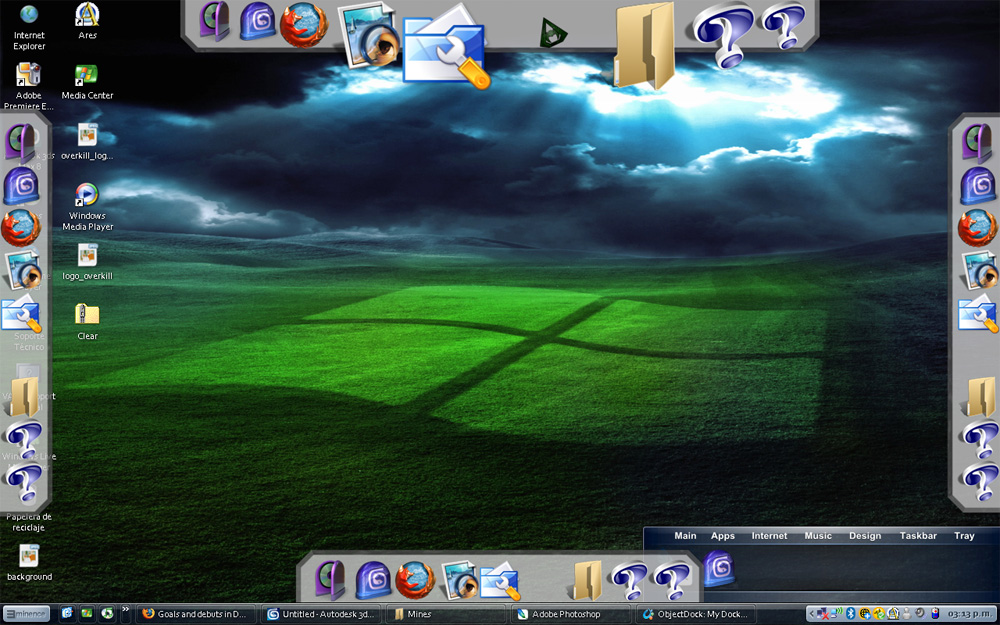
Task: Open the Media Center desktop shortcut
Action: tap(87, 82)
